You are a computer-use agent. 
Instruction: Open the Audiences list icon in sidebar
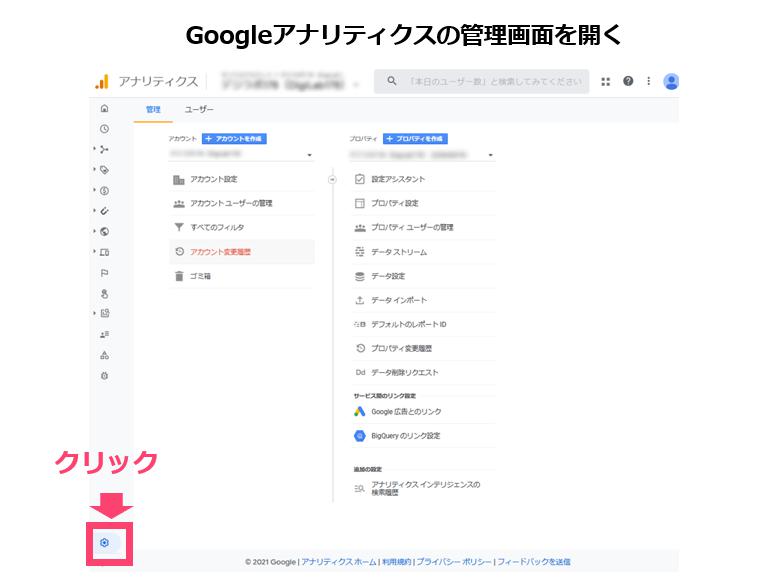click(x=104, y=334)
